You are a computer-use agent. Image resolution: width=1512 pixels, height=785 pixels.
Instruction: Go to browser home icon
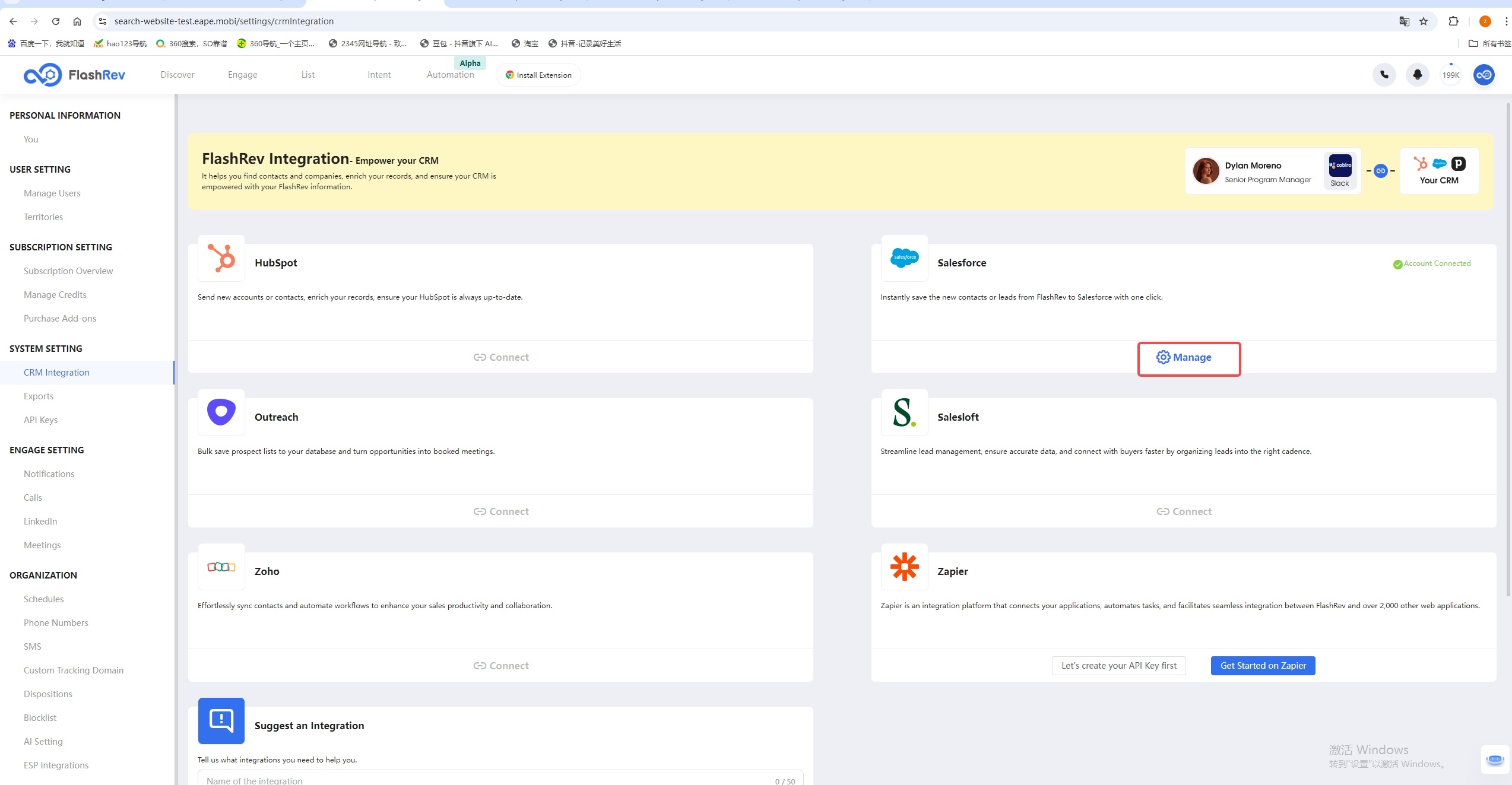coord(77,21)
